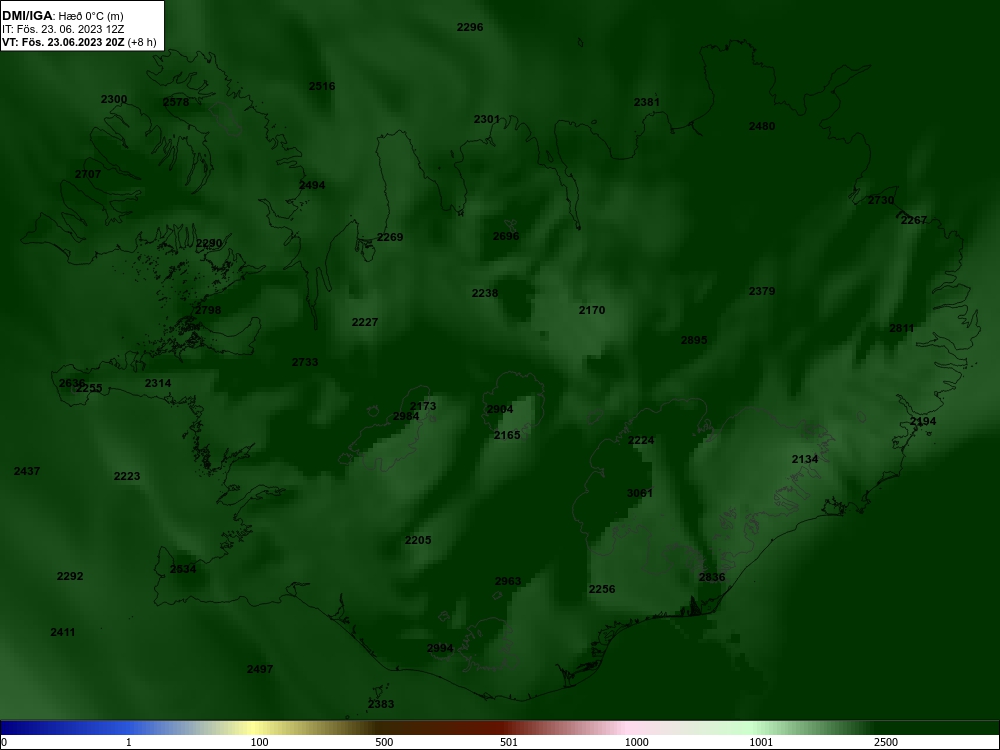Select the 2300 value label
Image resolution: width=1000 pixels, height=750 pixels.
114,99
